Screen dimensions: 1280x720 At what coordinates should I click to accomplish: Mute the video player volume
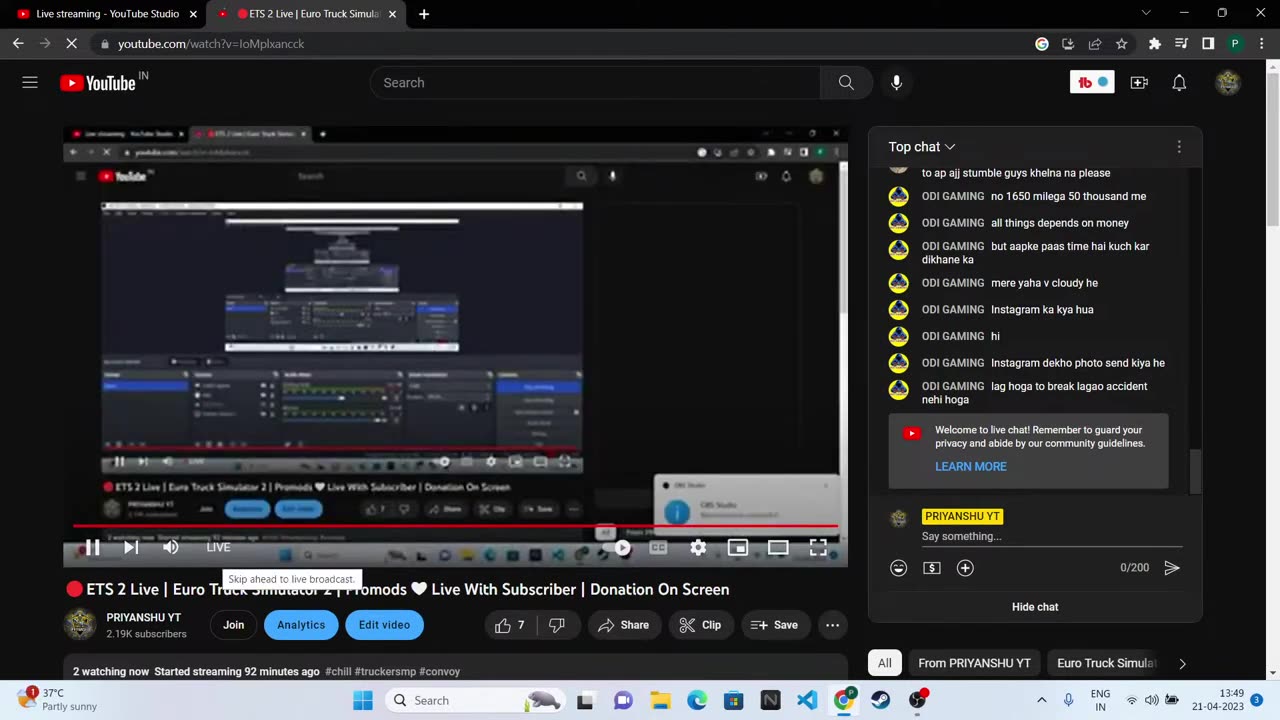coord(171,547)
